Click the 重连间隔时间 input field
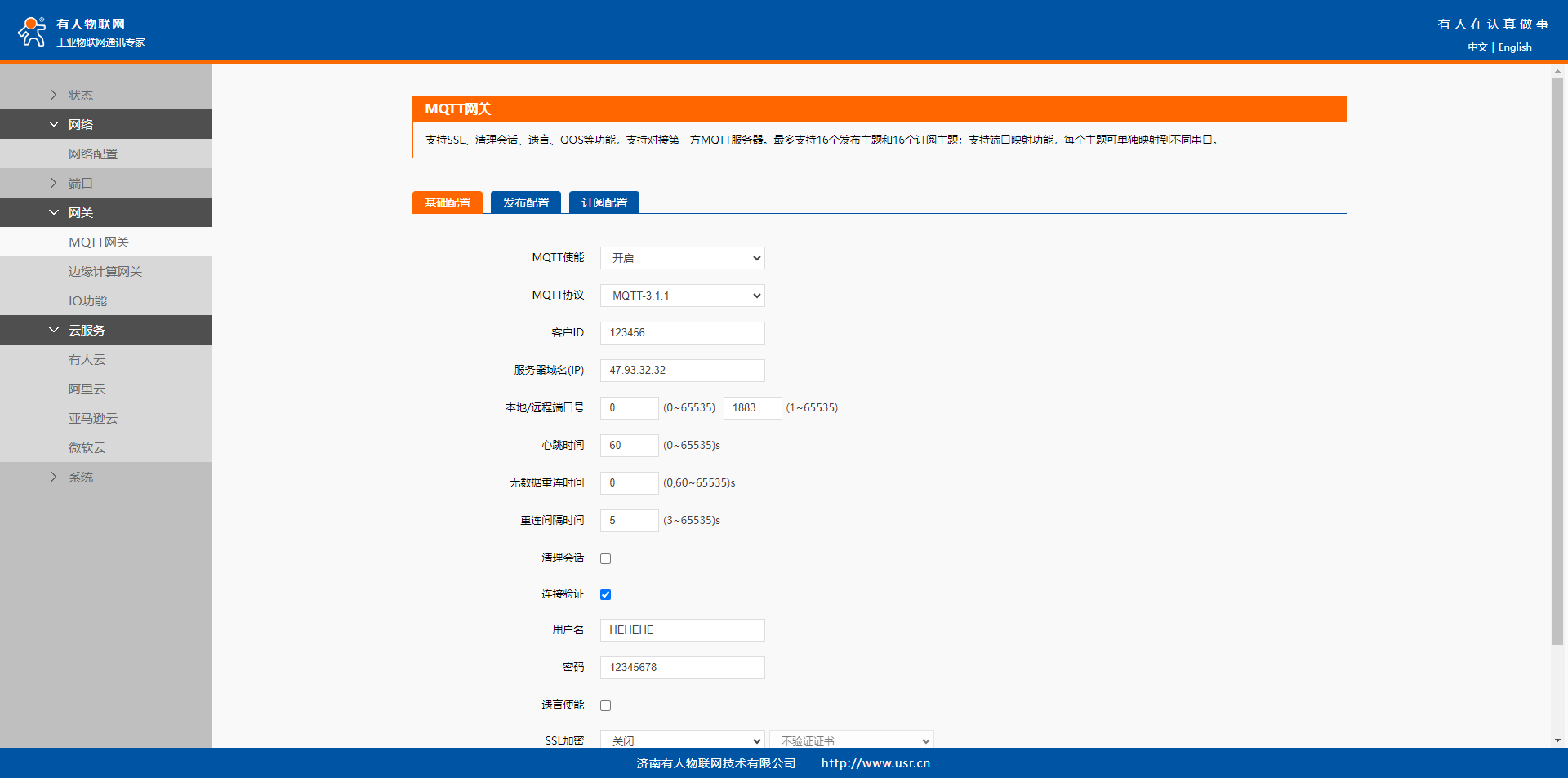Image resolution: width=1568 pixels, height=778 pixels. tap(630, 521)
